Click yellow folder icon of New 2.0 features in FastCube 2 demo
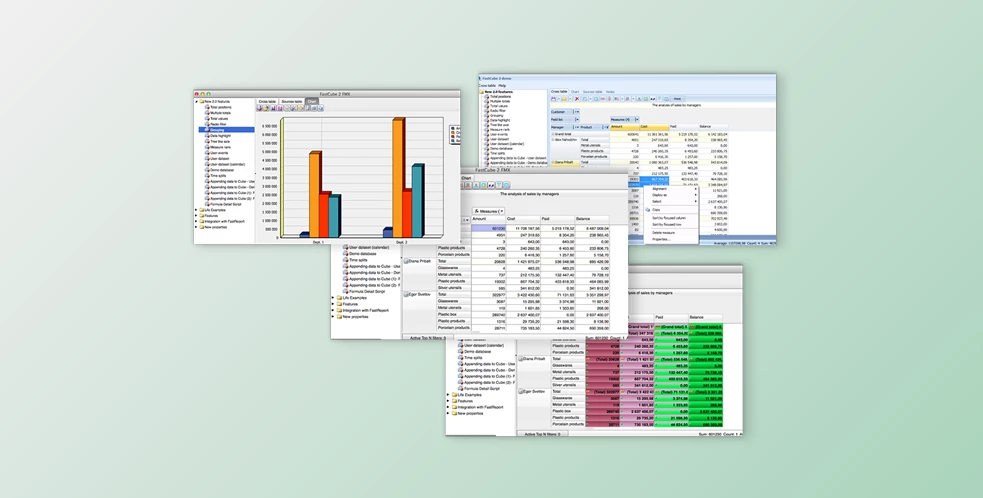 click(481, 92)
